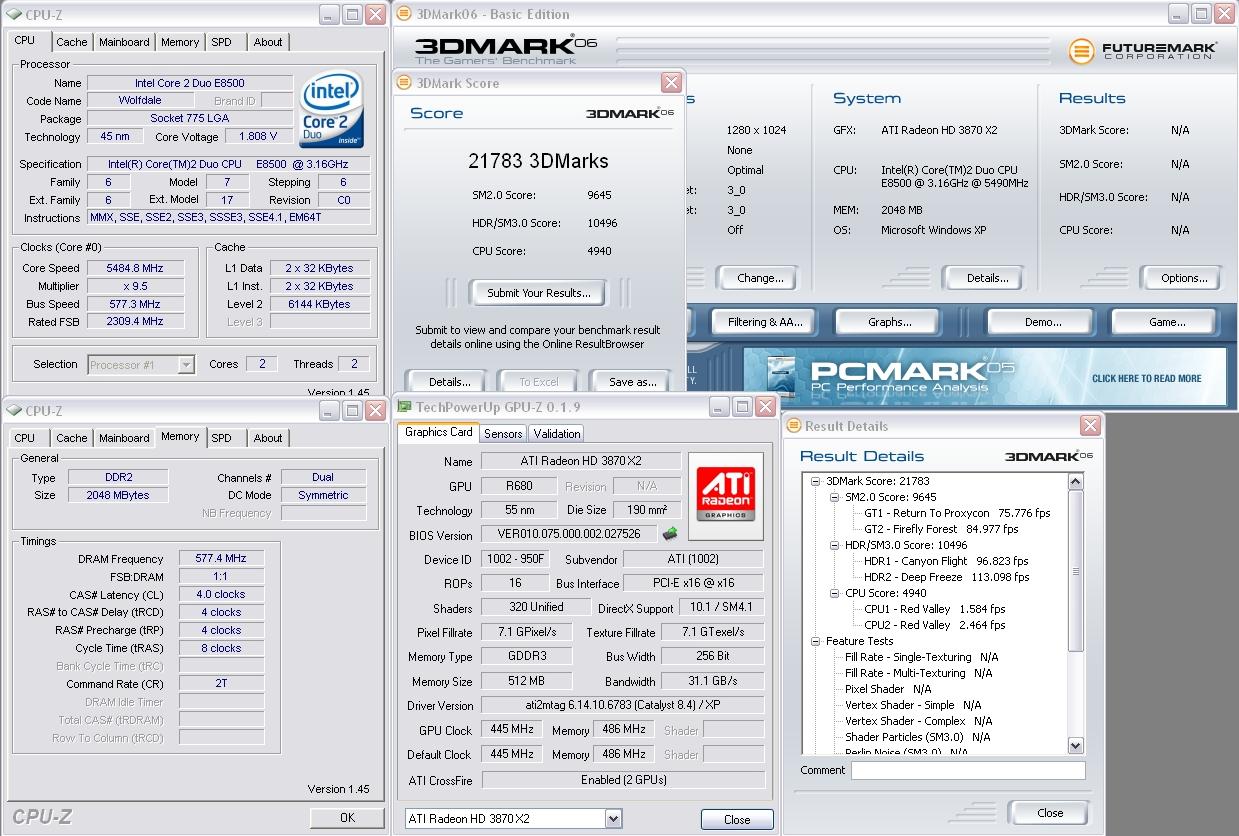Screen dimensions: 1239x836
Task: Open Options... under Results
Action: click(1184, 278)
